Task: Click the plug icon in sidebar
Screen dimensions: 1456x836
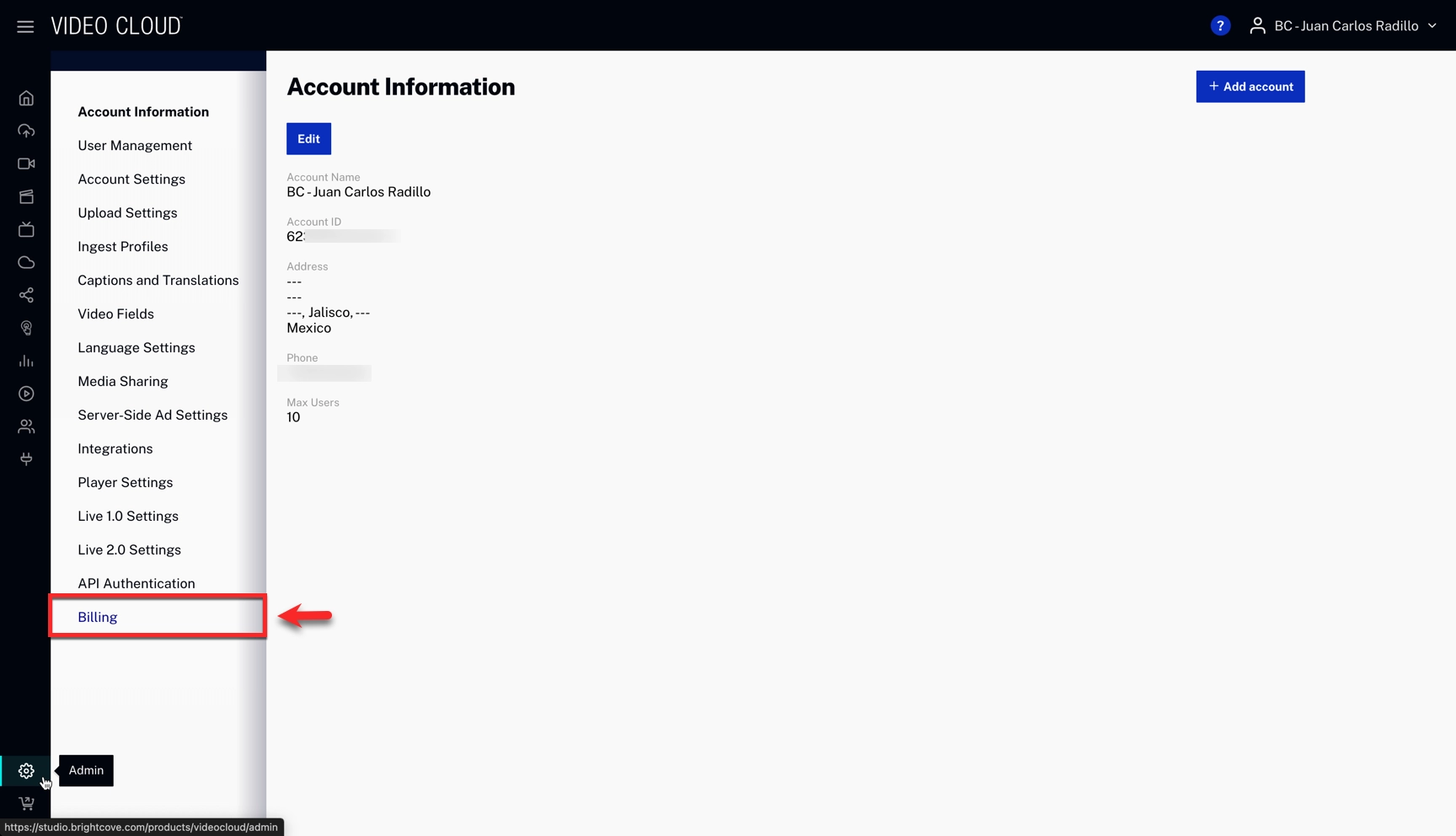Action: tap(26, 459)
